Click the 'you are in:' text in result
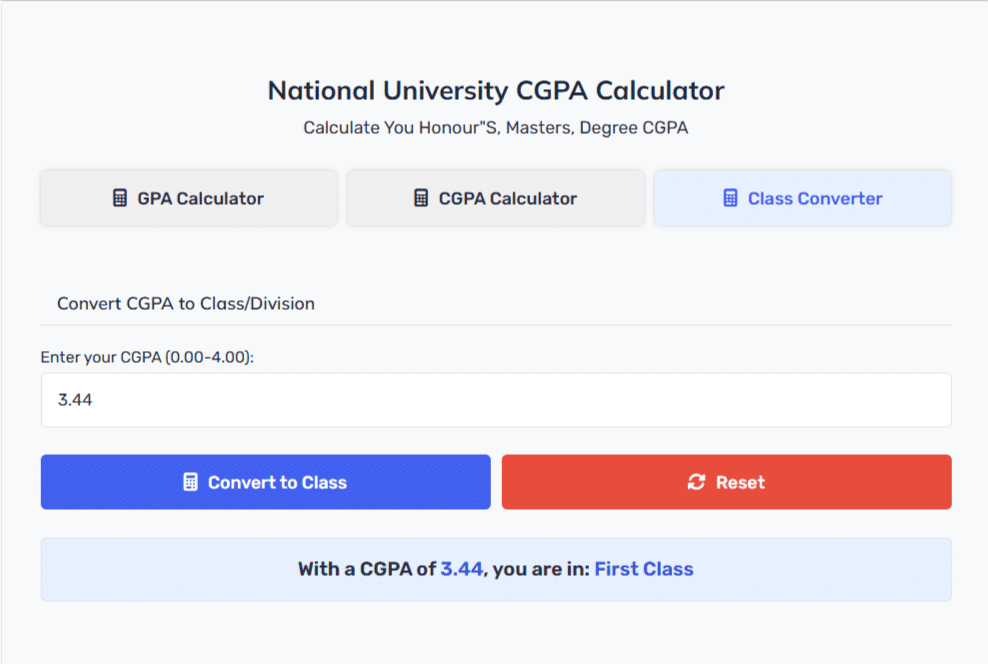The width and height of the screenshot is (988, 664). (x=541, y=569)
